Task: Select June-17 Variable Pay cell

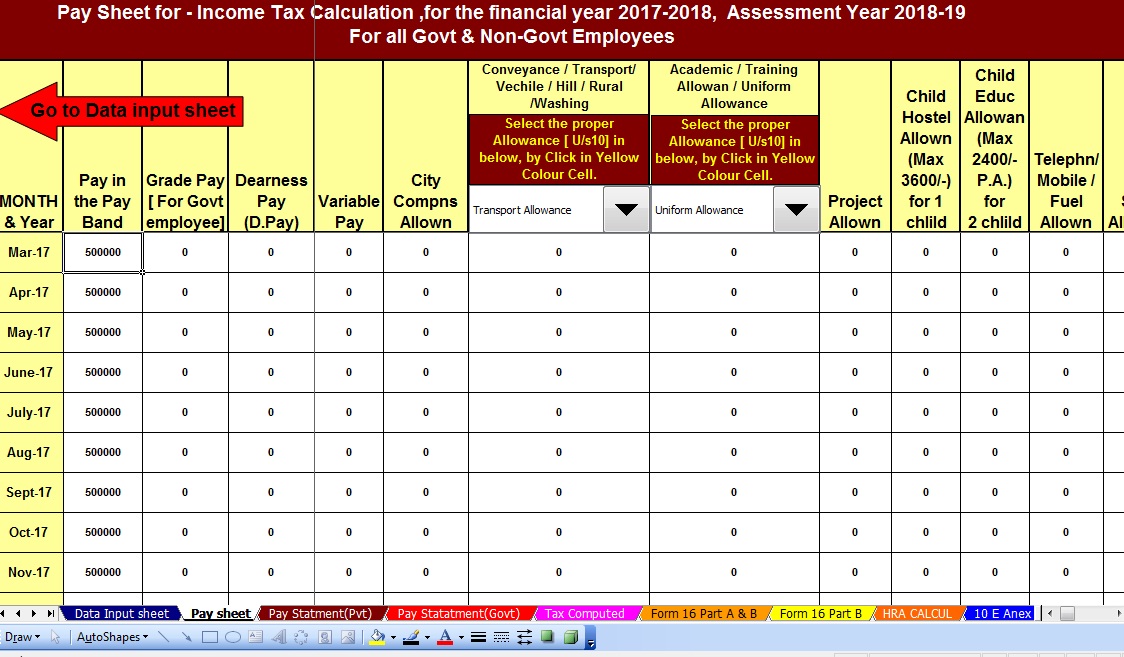Action: 348,373
